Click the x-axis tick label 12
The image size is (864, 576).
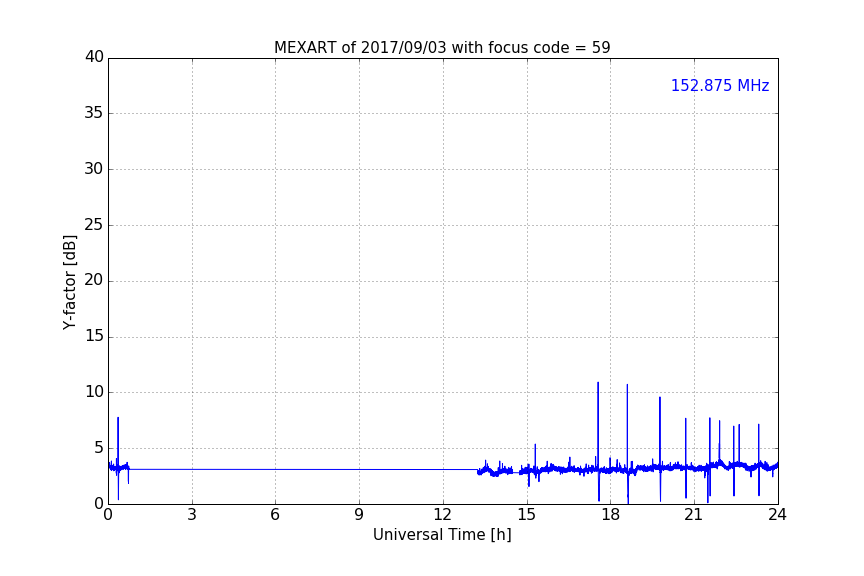[x=442, y=515]
